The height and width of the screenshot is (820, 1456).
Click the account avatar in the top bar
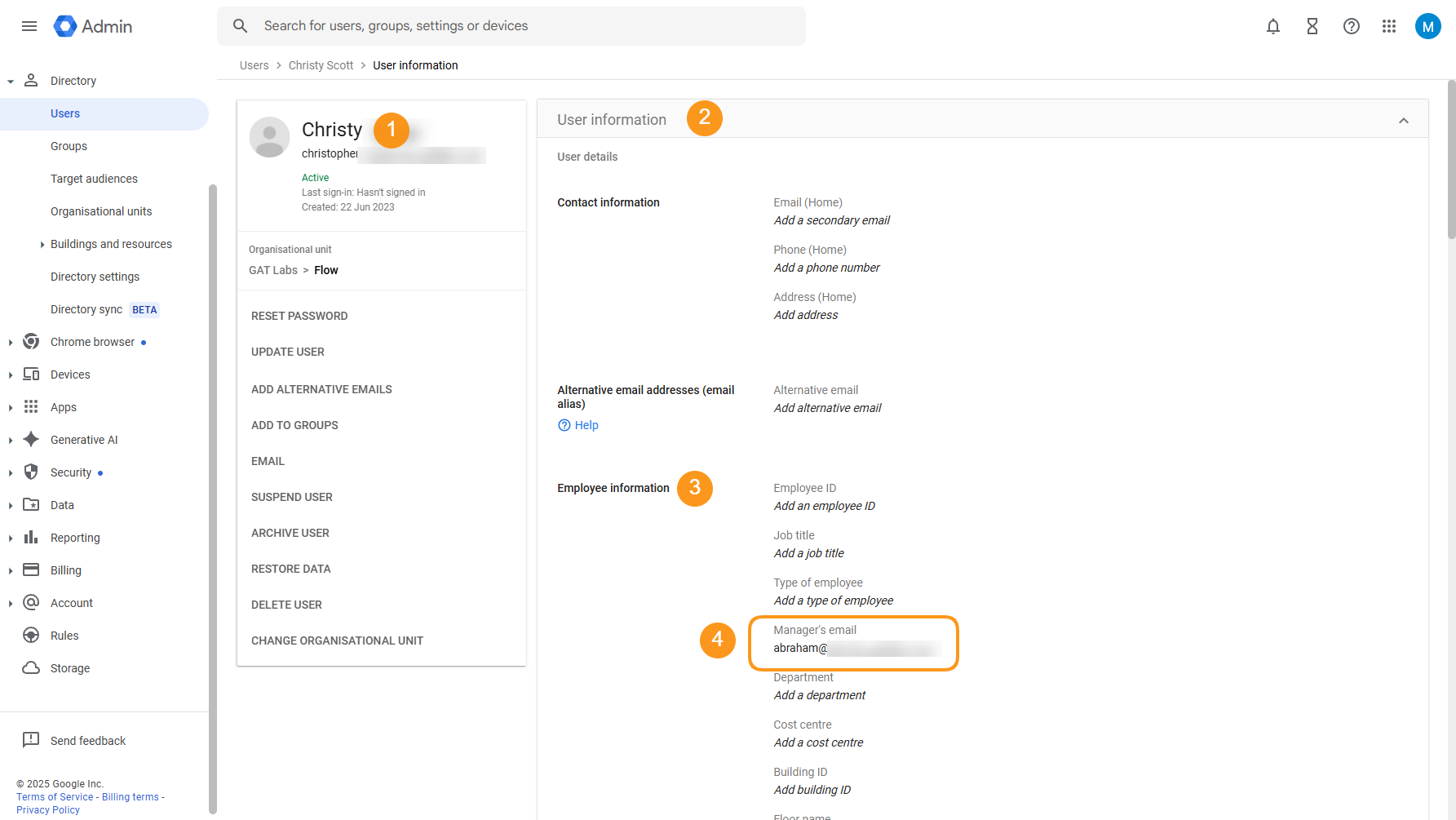click(x=1428, y=25)
